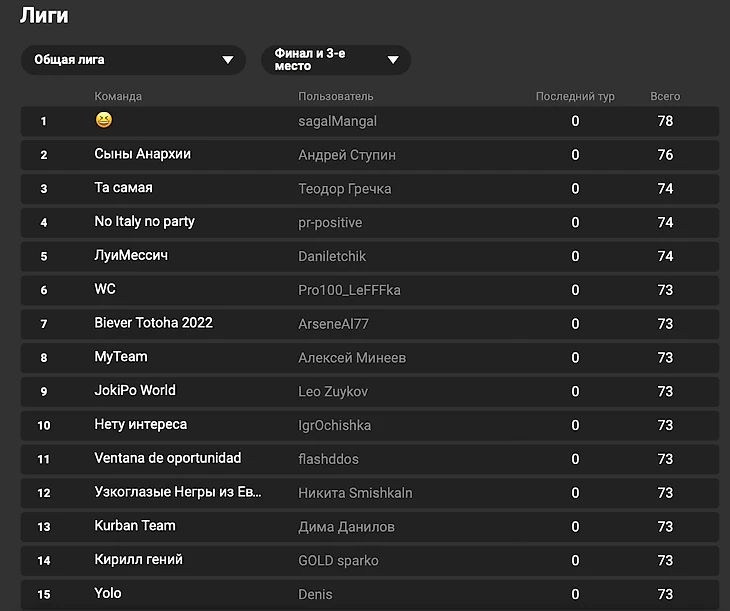Open Ventana de oportunidad team
730x611 pixels.
167,458
